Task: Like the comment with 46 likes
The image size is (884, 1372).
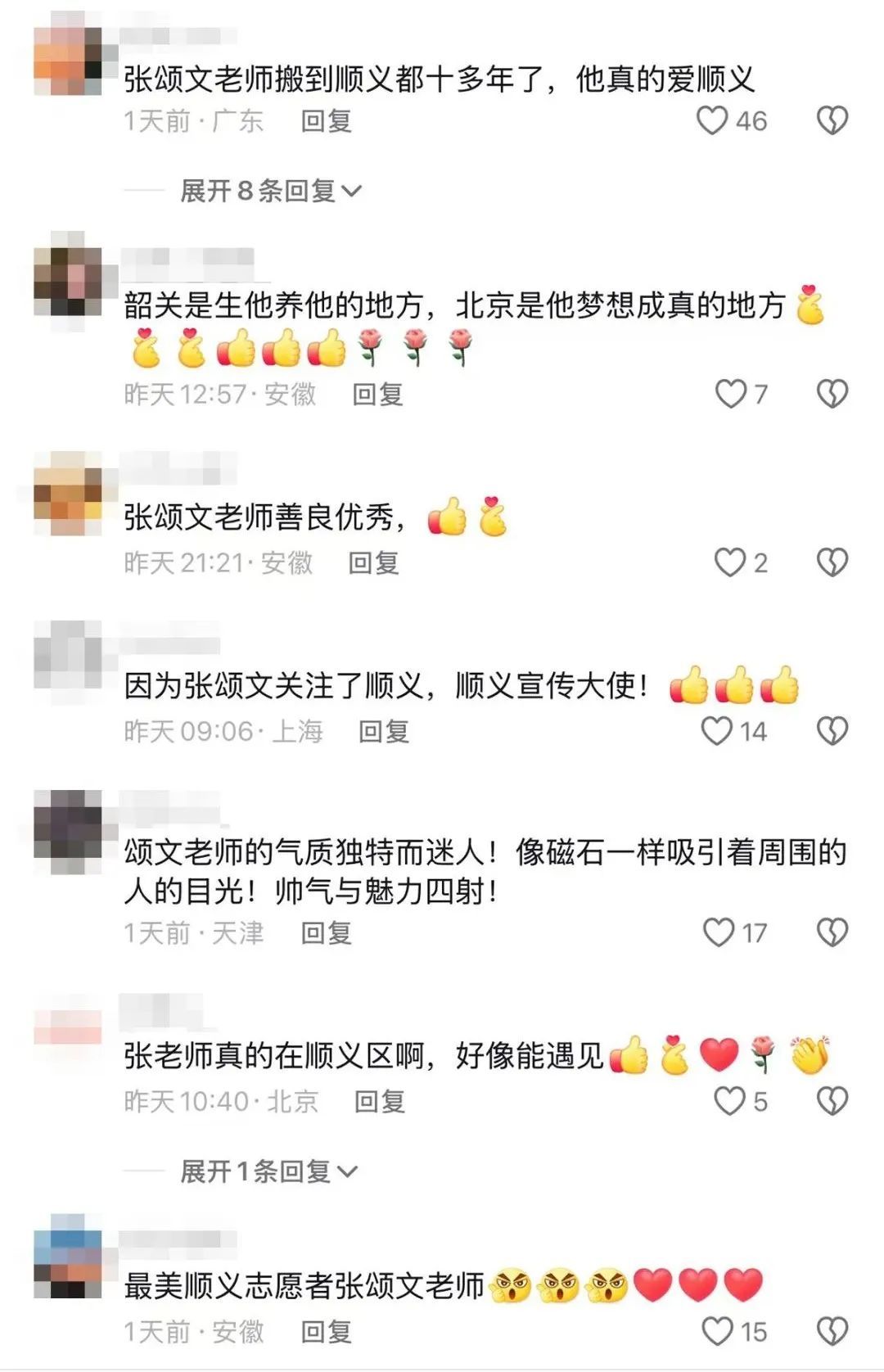Action: point(712,121)
